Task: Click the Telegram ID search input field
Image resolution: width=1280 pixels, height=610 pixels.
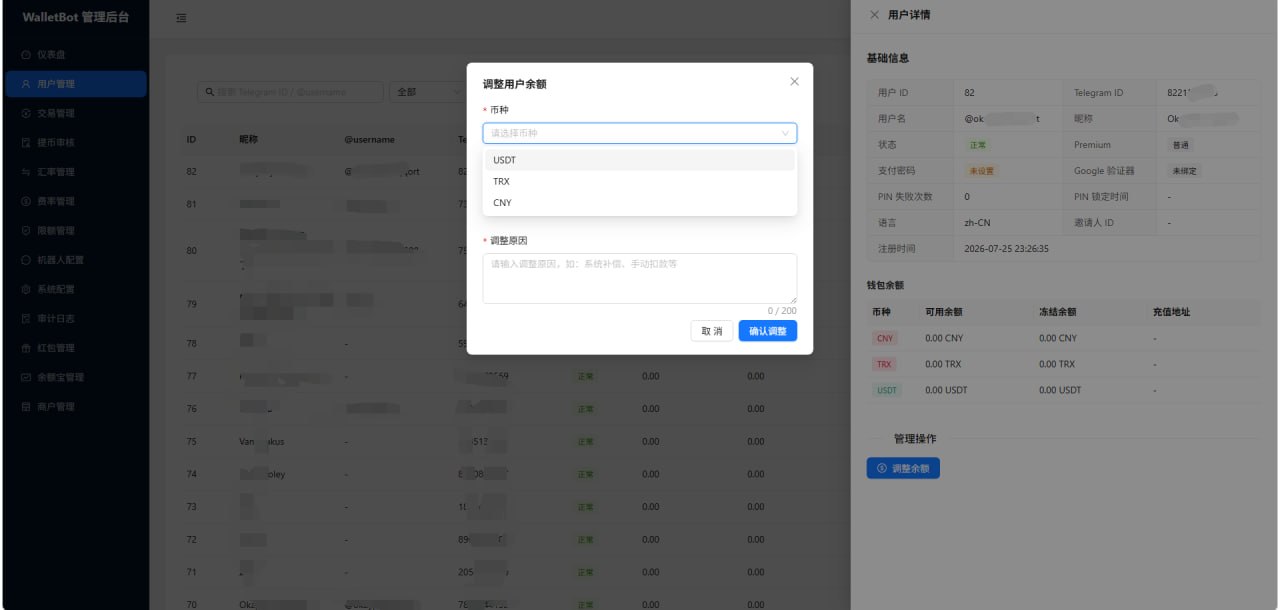Action: tap(290, 92)
